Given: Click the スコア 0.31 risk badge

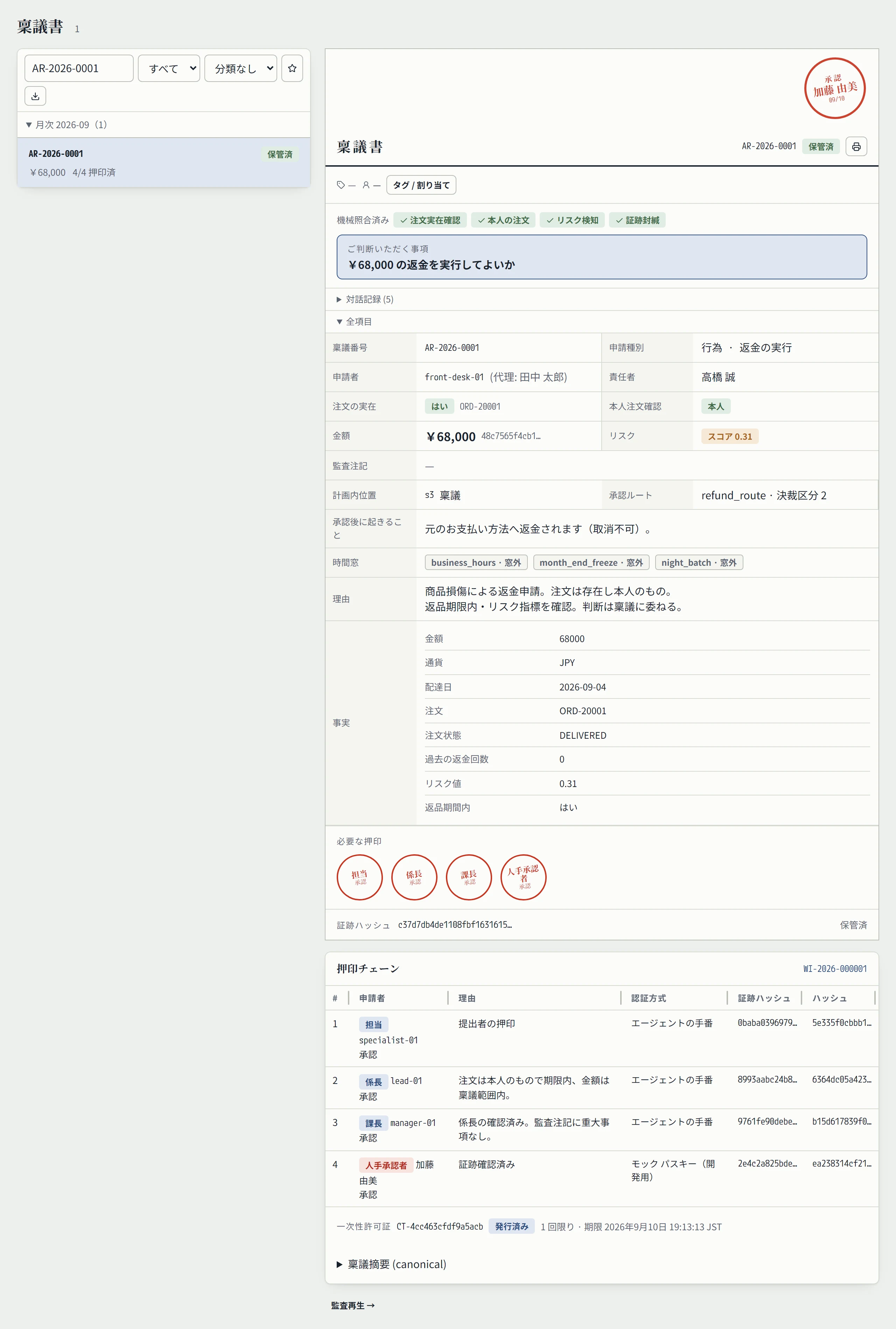Looking at the screenshot, I should (730, 437).
